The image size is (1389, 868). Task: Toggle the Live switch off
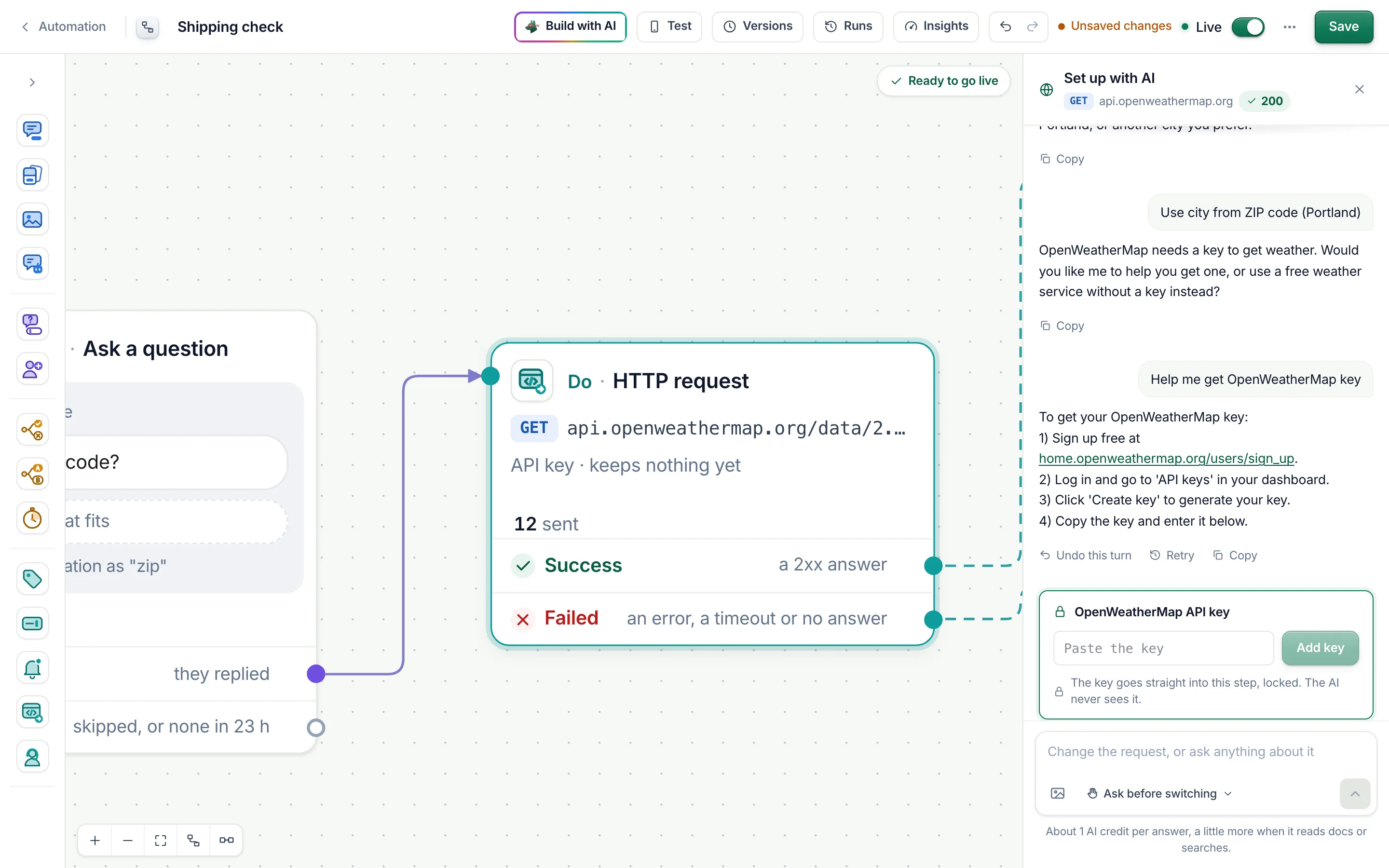[x=1248, y=27]
